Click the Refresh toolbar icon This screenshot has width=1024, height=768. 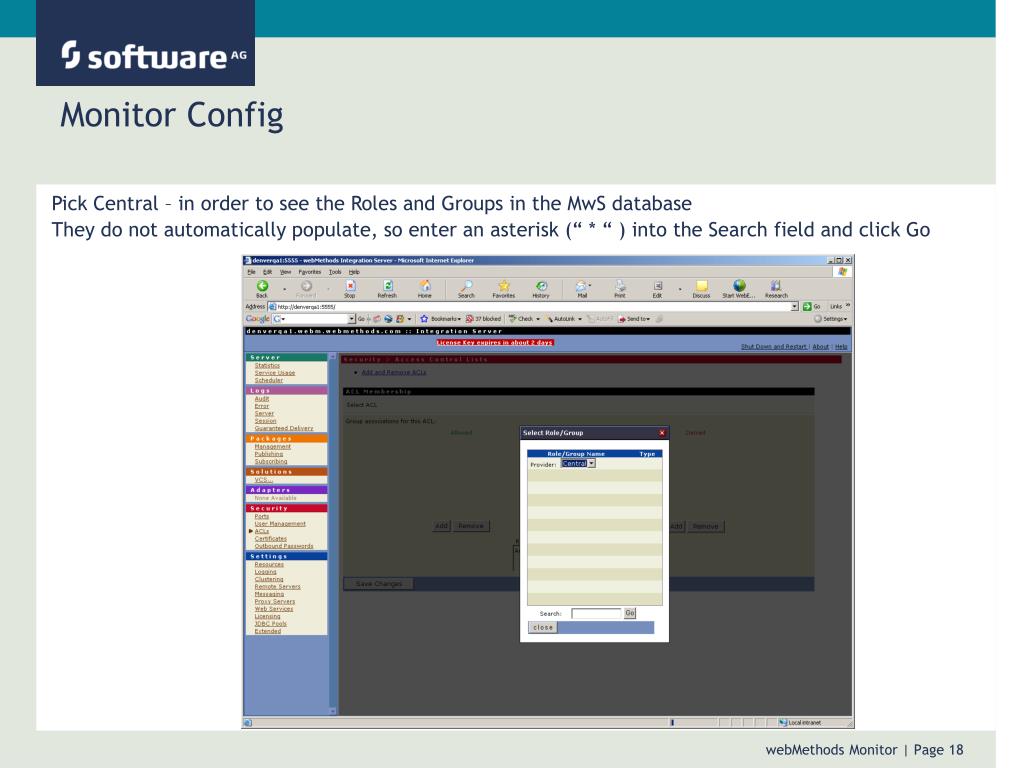tap(387, 286)
